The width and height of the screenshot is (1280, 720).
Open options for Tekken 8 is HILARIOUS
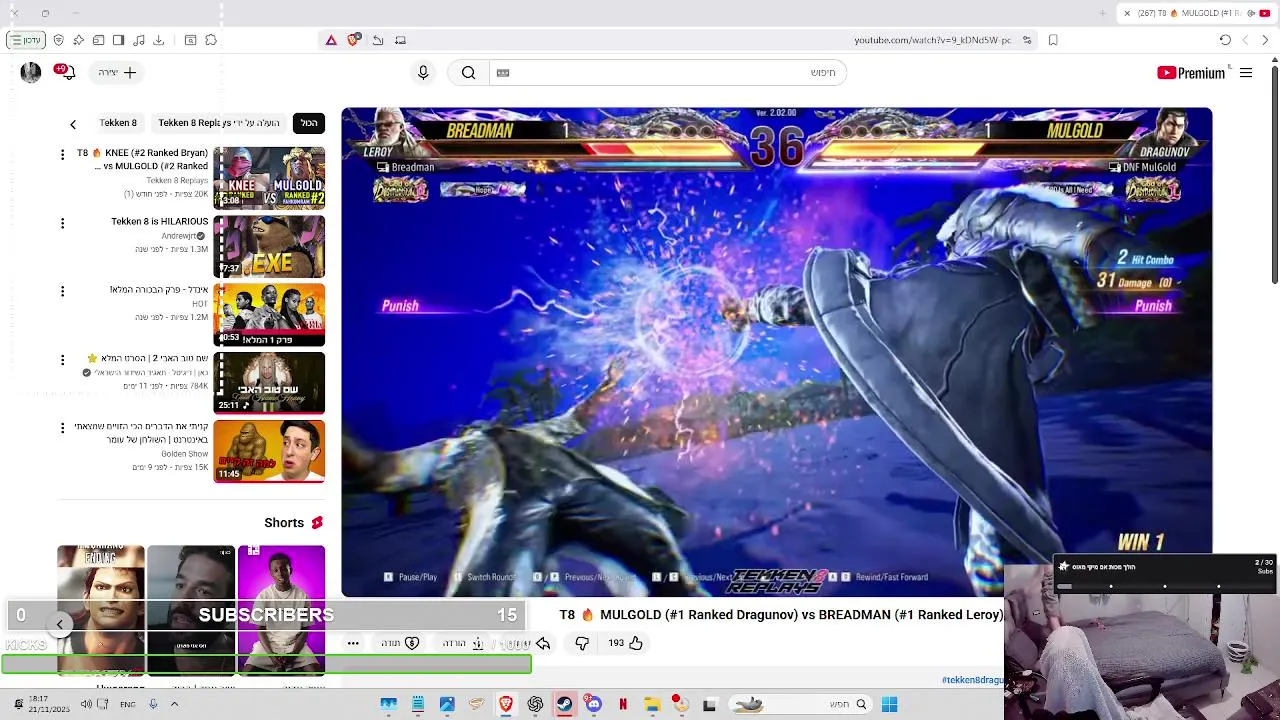point(62,223)
